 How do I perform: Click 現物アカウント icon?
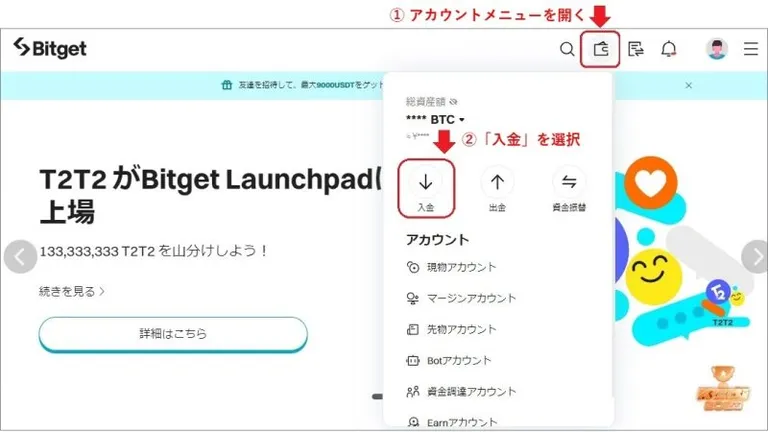pos(413,267)
